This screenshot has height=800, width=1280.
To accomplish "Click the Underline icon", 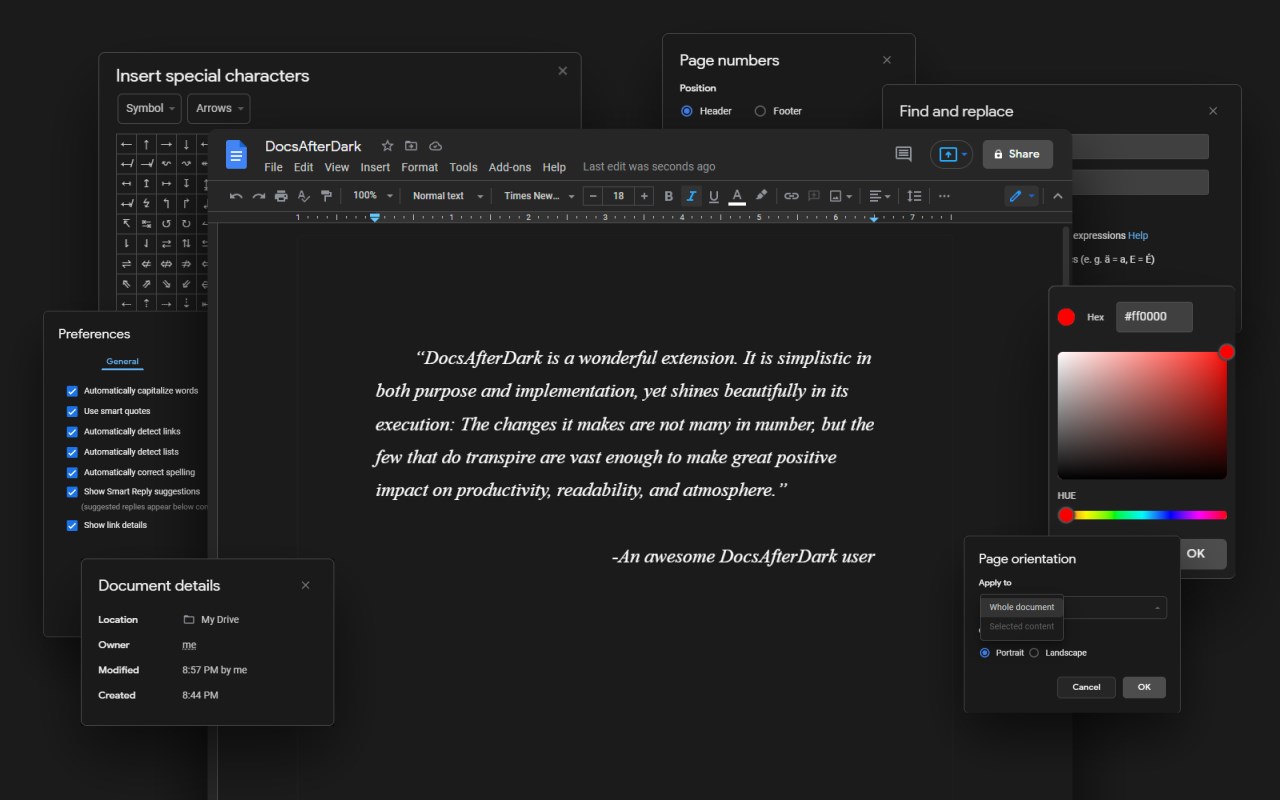I will pyautogui.click(x=713, y=196).
